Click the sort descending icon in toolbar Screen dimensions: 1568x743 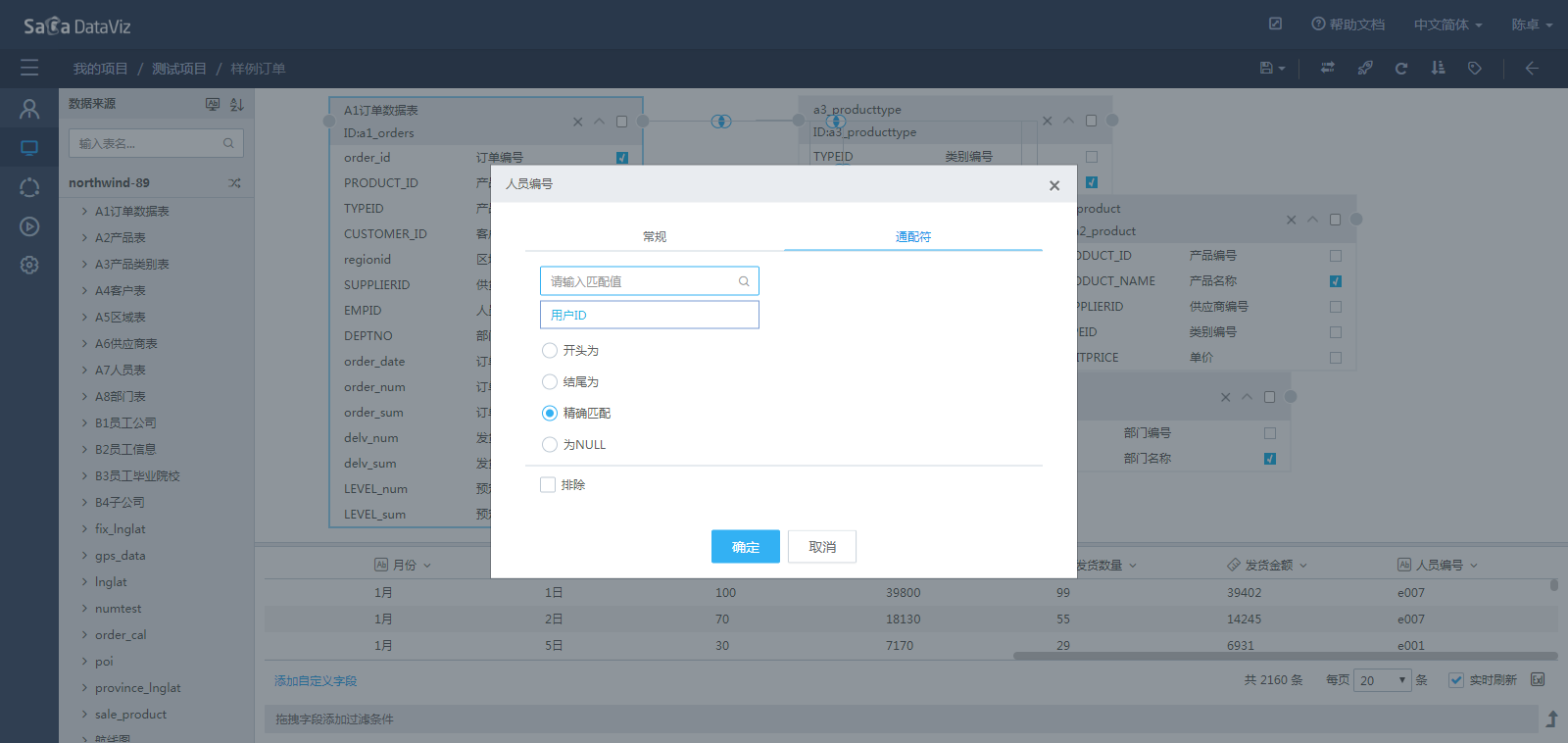(1438, 68)
